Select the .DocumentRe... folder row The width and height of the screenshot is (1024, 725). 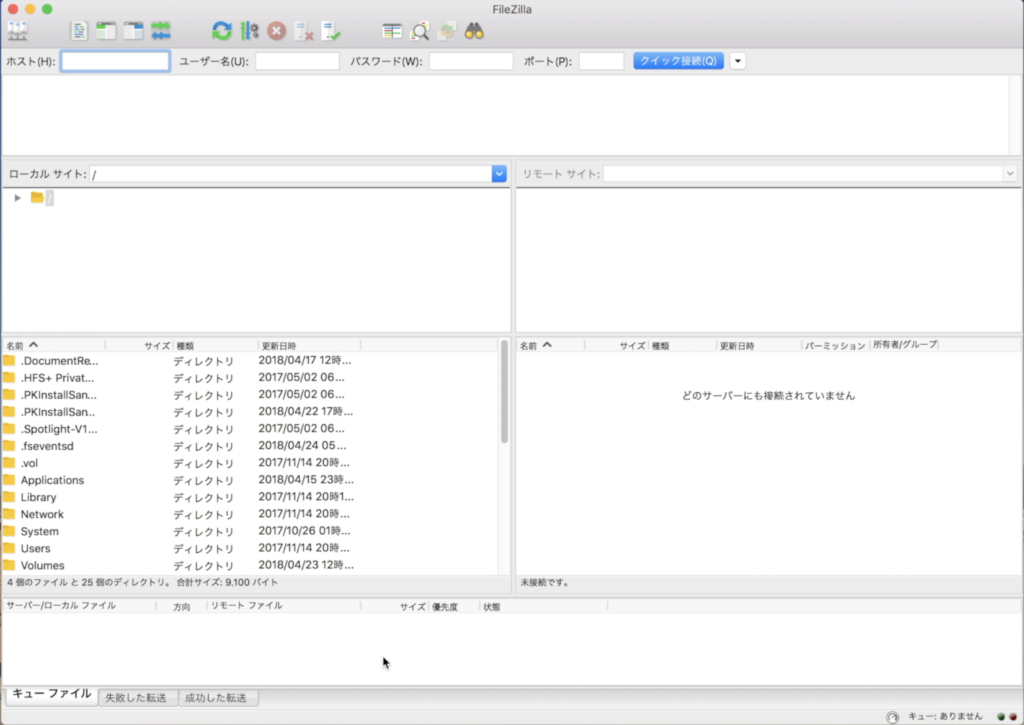[x=249, y=361]
